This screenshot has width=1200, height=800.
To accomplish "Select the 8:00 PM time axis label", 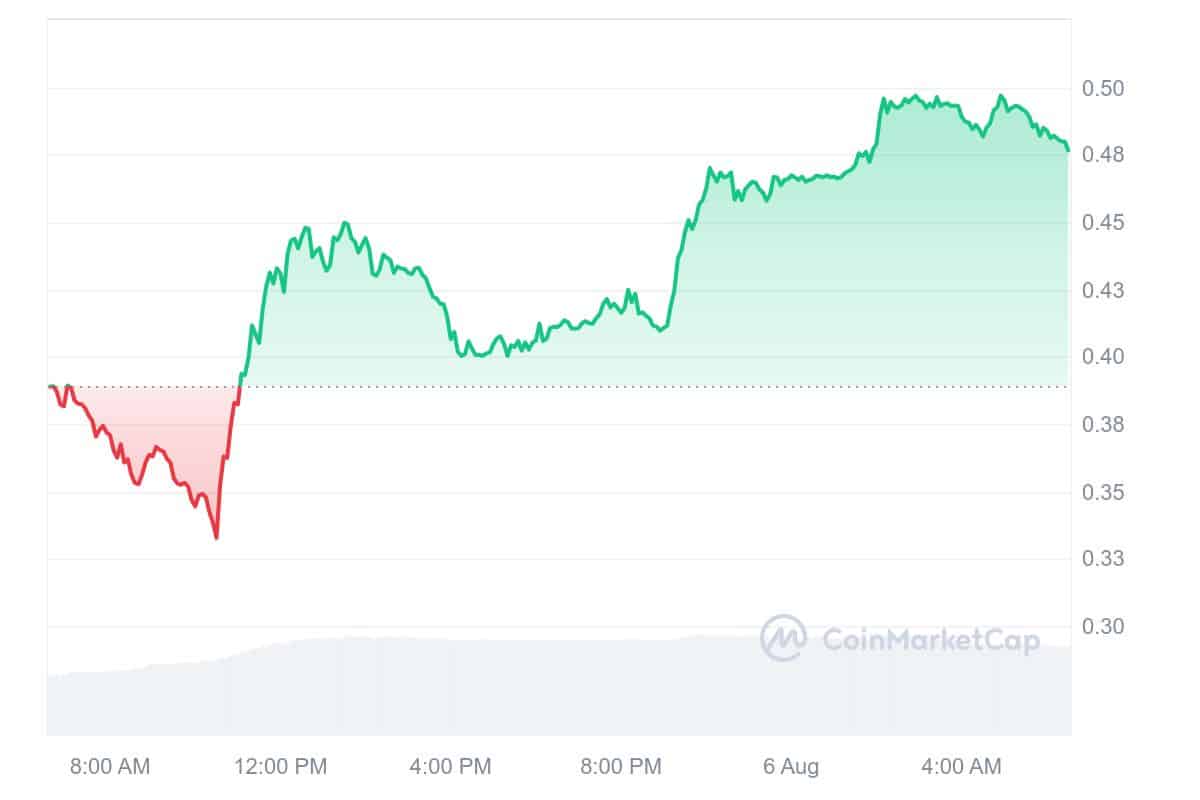I will (621, 767).
